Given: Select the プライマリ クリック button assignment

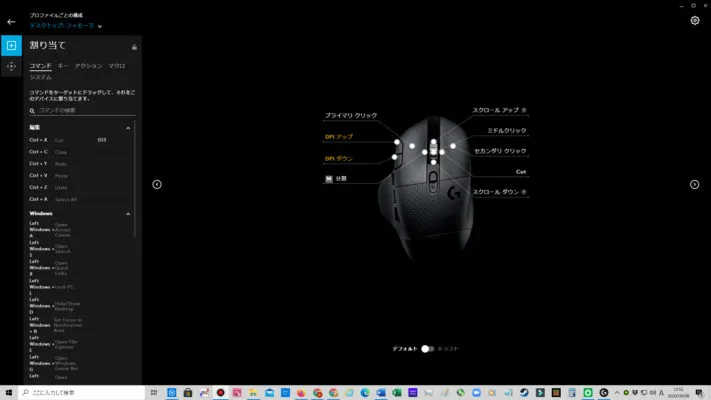Looking at the screenshot, I should (x=351, y=116).
